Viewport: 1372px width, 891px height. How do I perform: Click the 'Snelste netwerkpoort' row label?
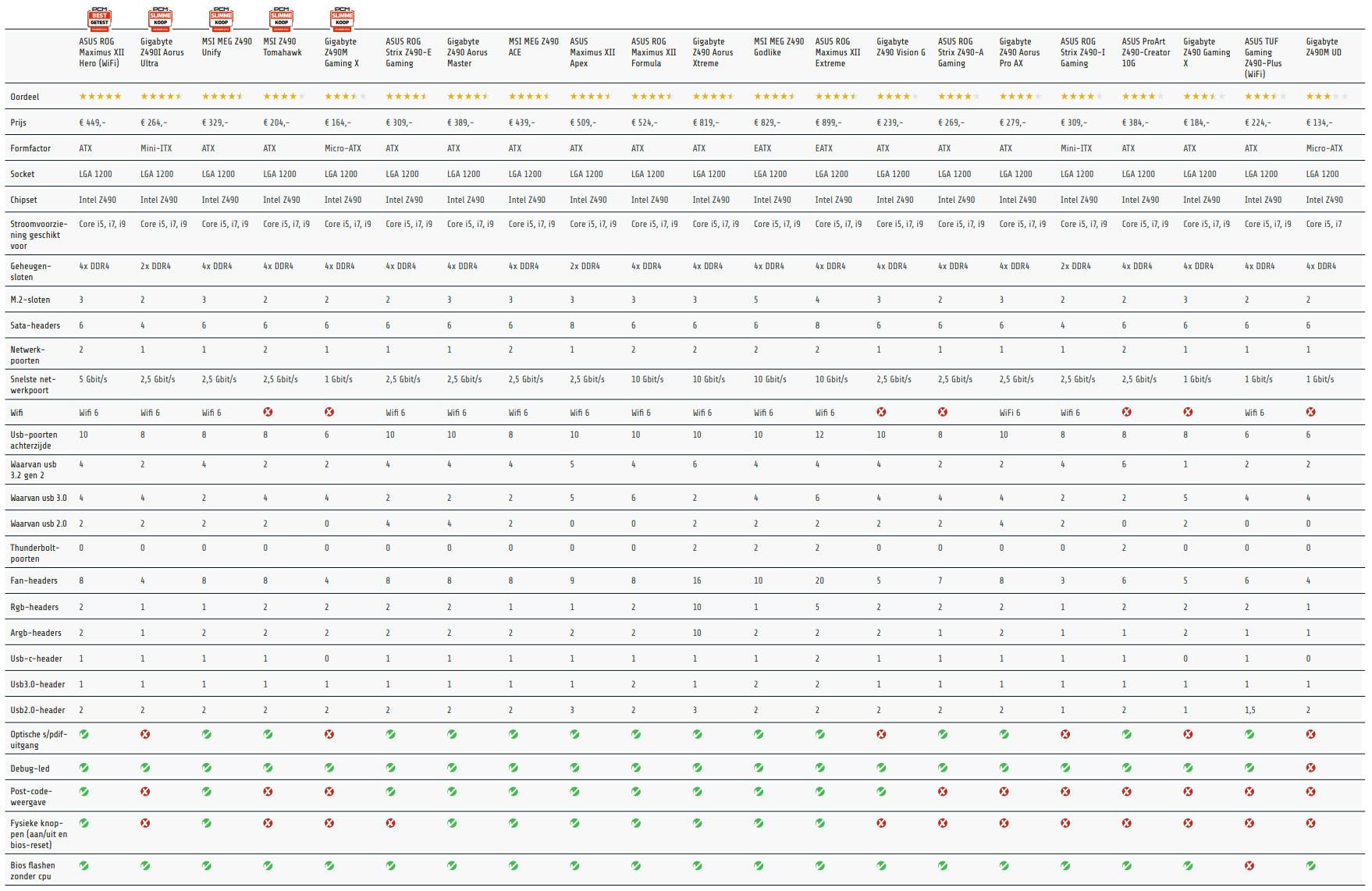click(x=34, y=385)
